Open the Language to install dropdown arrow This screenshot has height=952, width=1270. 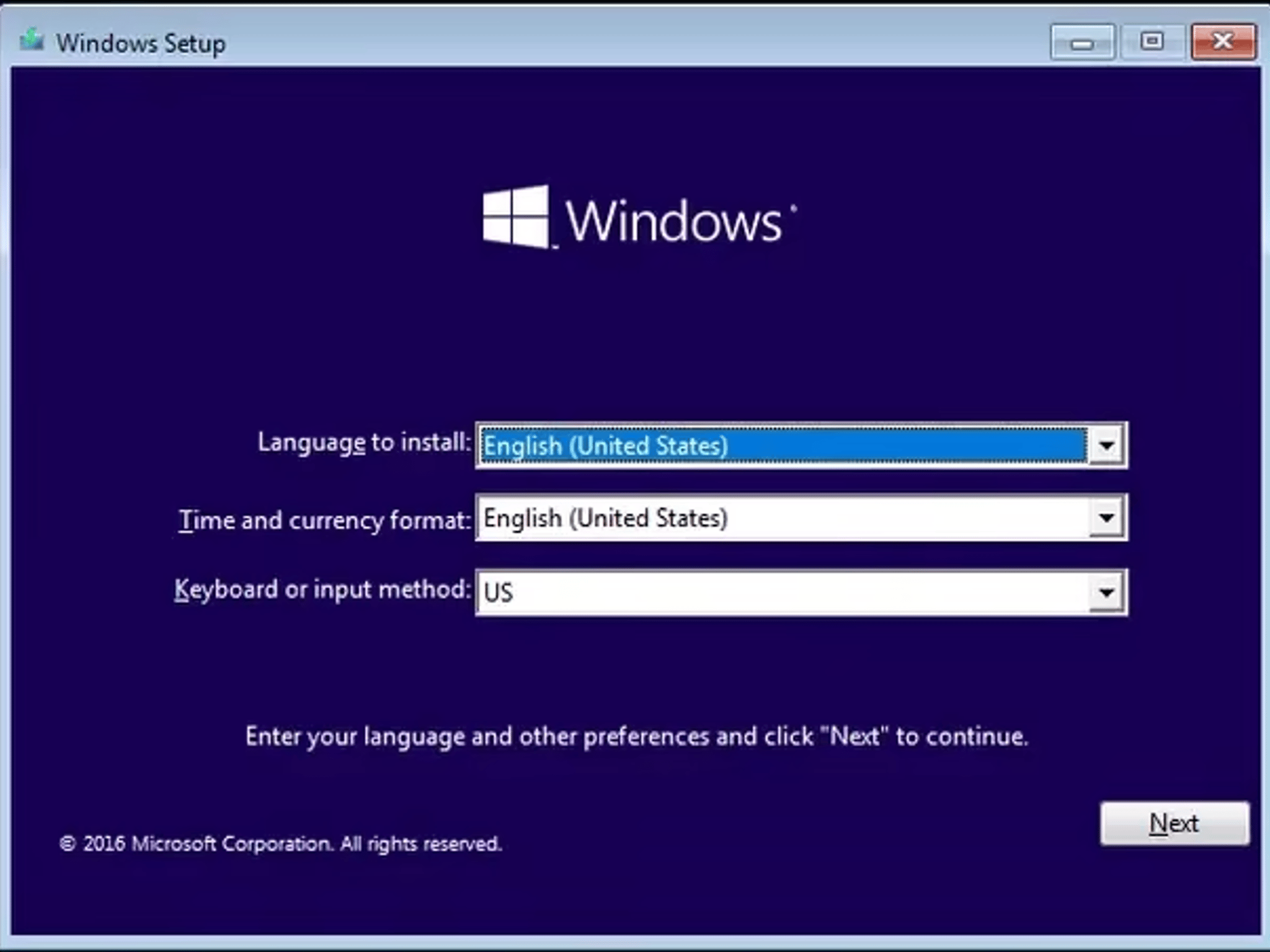point(1108,444)
